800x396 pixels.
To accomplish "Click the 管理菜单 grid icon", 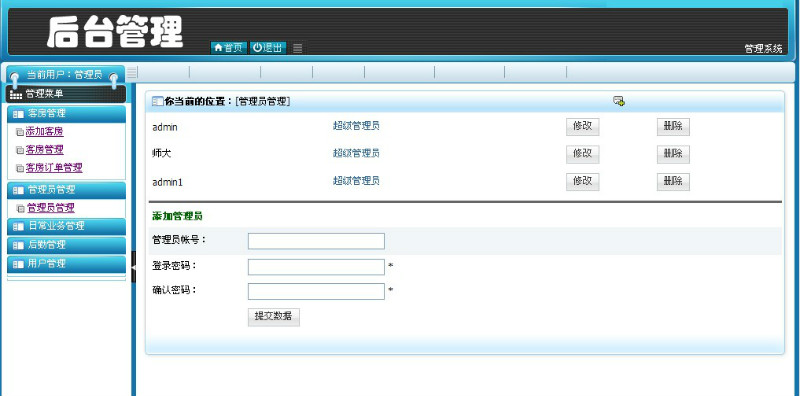I will (x=16, y=94).
